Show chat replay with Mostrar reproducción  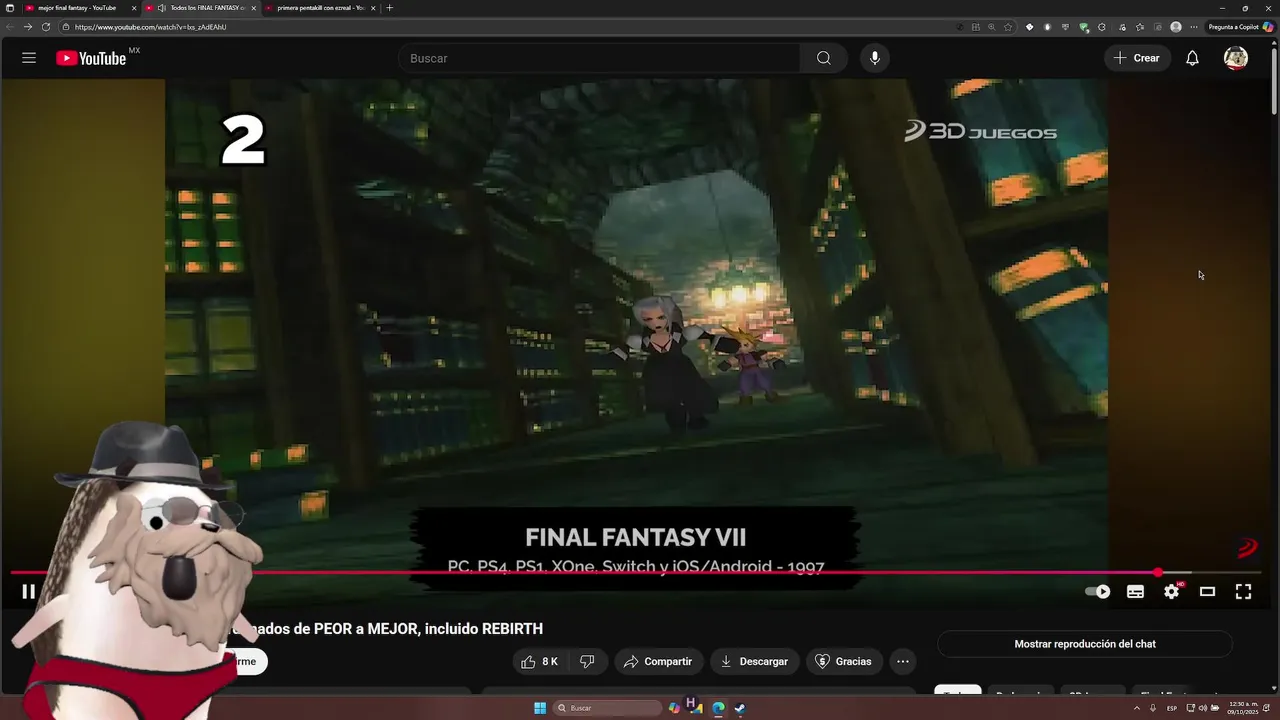coord(1085,644)
